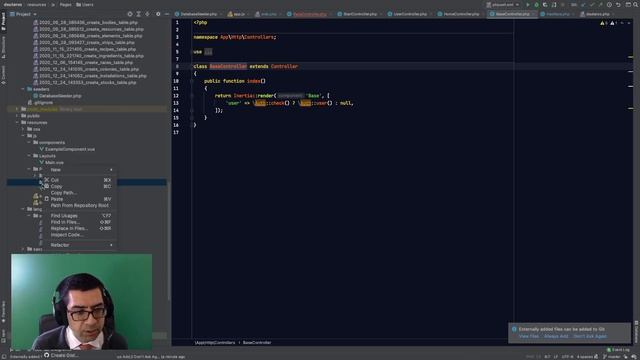The image size is (640, 360).
Task: Switch to the app.js editor tab
Action: click(239, 14)
